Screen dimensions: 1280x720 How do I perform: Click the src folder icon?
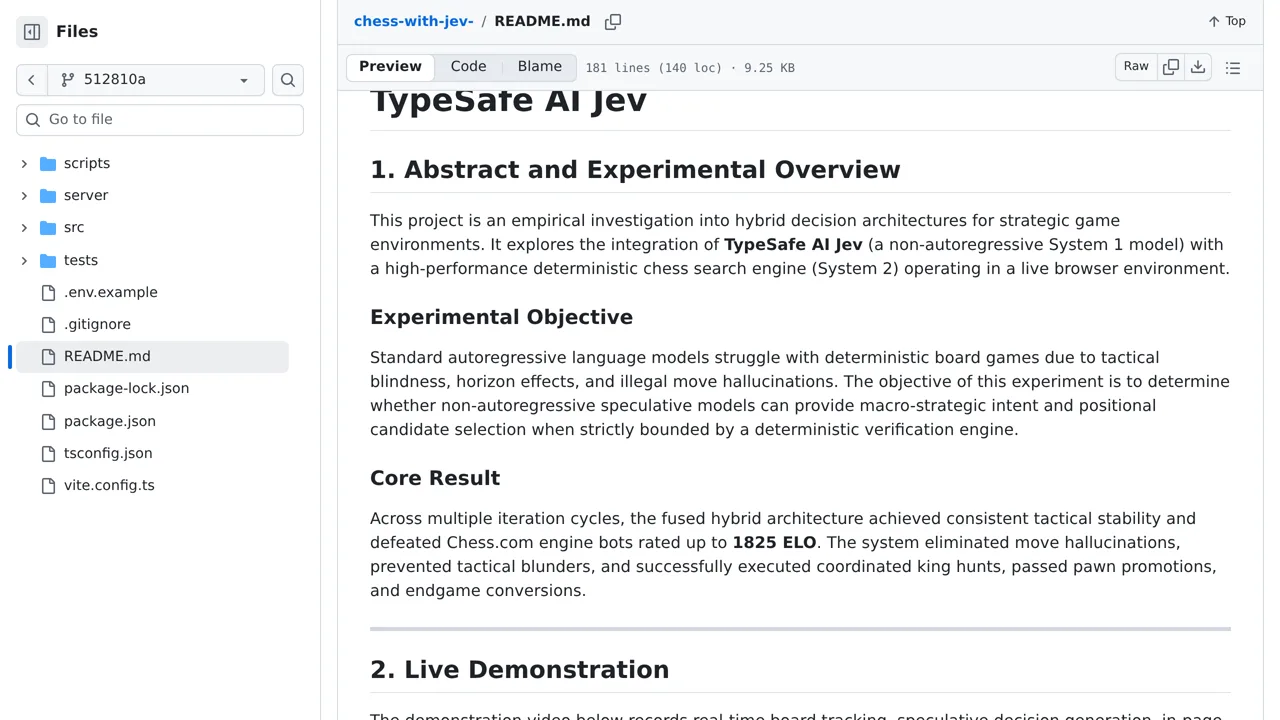48,228
